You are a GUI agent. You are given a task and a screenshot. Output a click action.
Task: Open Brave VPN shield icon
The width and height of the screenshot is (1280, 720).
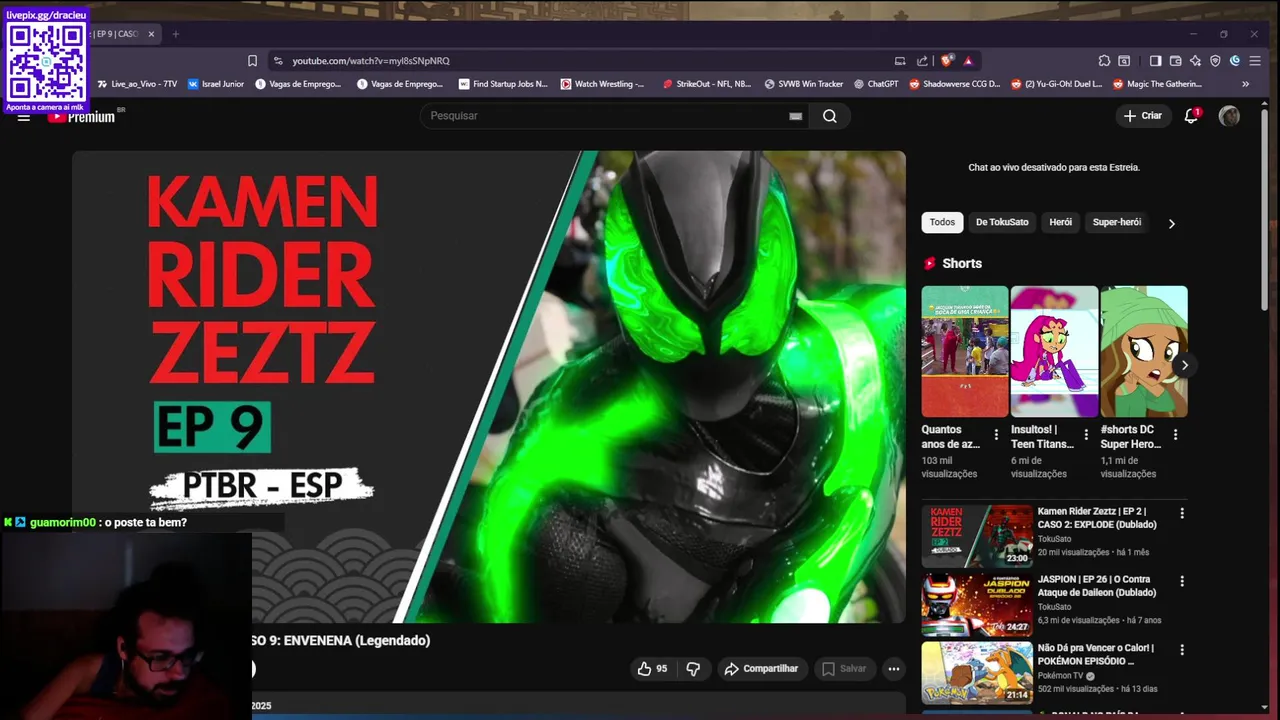(1215, 61)
